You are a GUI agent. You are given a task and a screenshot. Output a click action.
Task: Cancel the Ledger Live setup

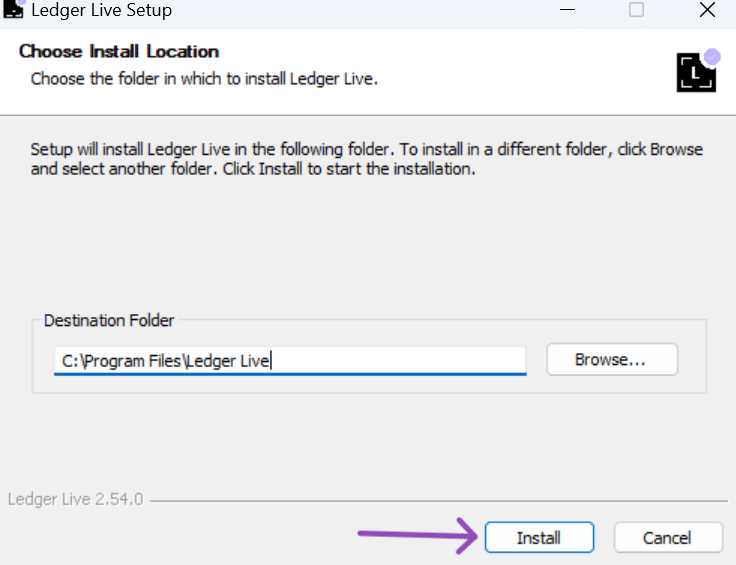(x=668, y=537)
